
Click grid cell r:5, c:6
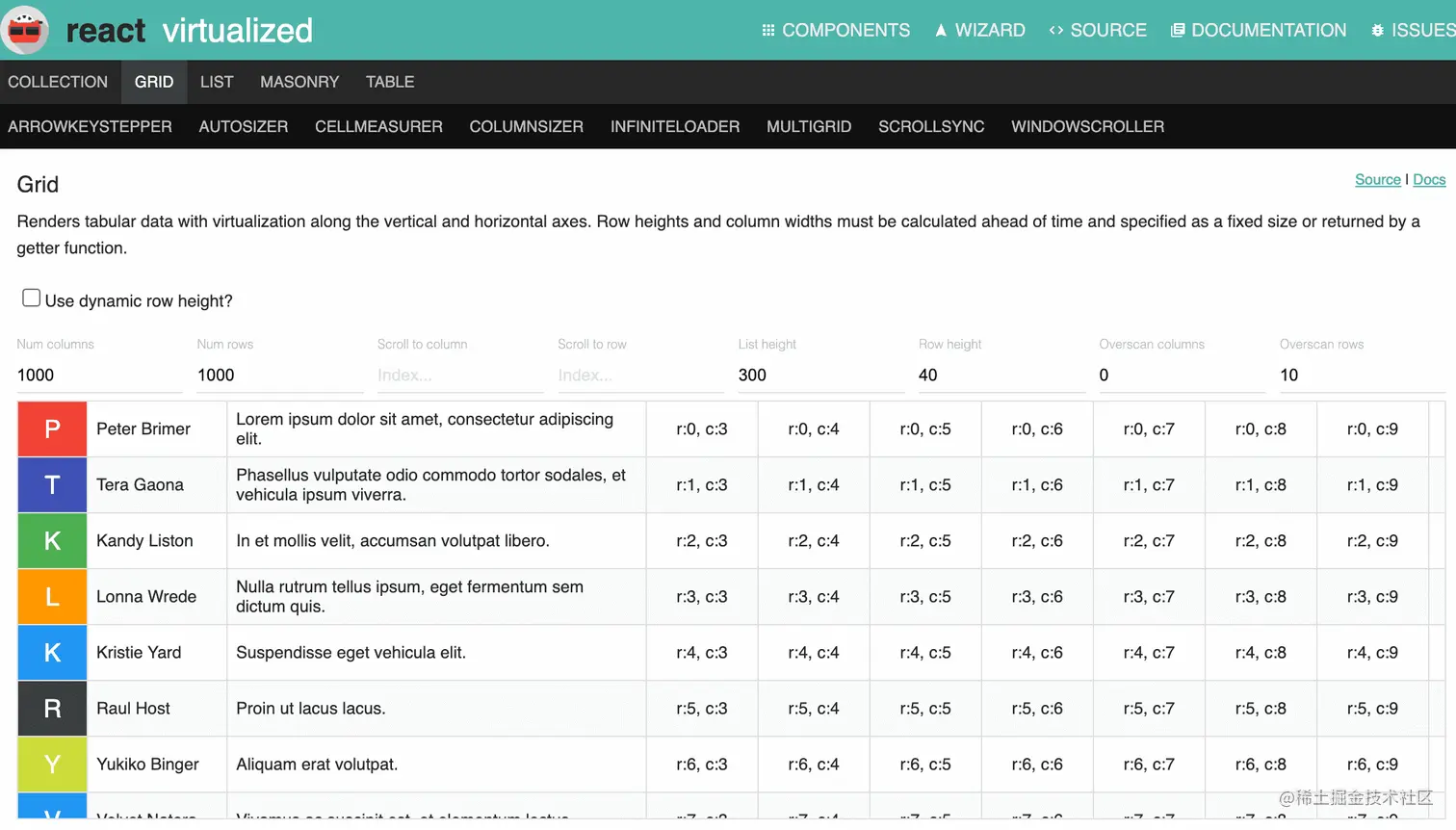tap(1037, 709)
